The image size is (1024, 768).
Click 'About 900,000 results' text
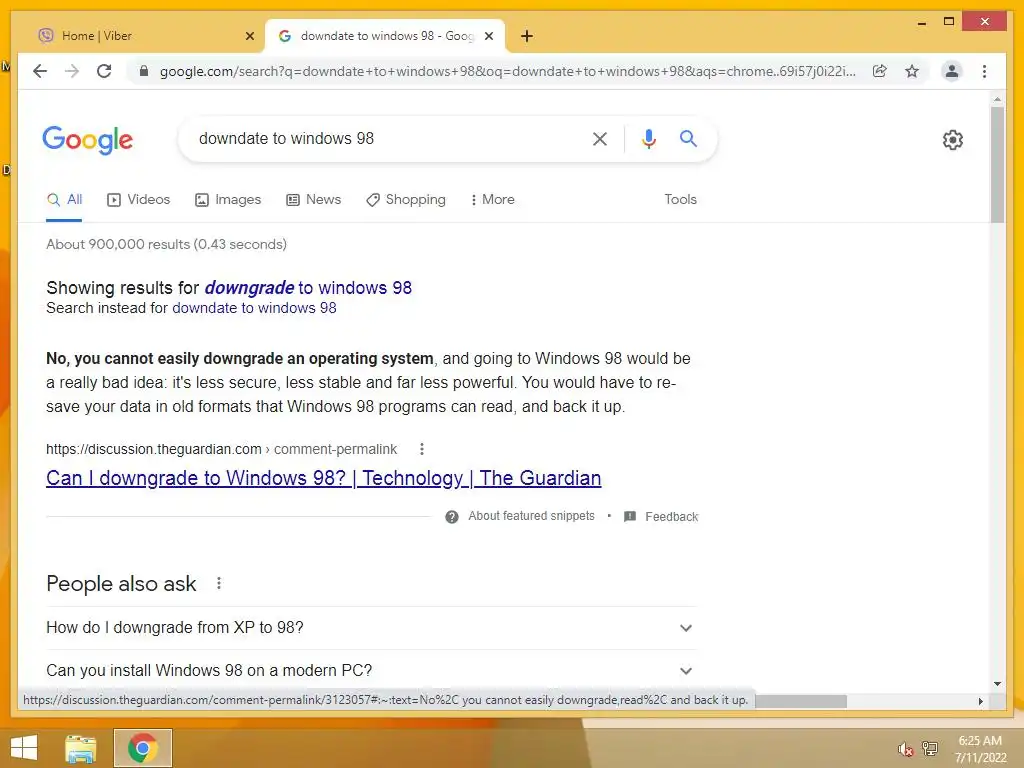(x=166, y=244)
